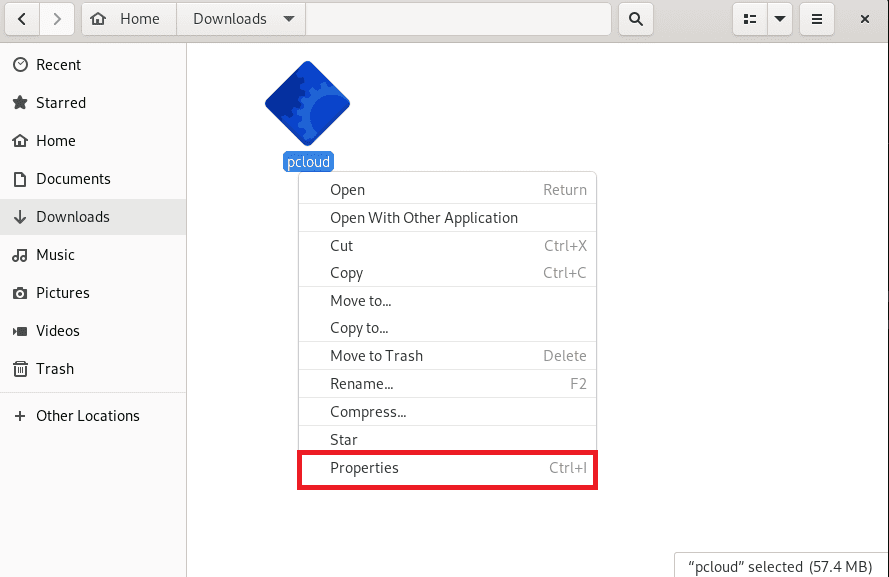The height and width of the screenshot is (577, 889).
Task: Click the Music note icon in sidebar
Action: tap(20, 255)
